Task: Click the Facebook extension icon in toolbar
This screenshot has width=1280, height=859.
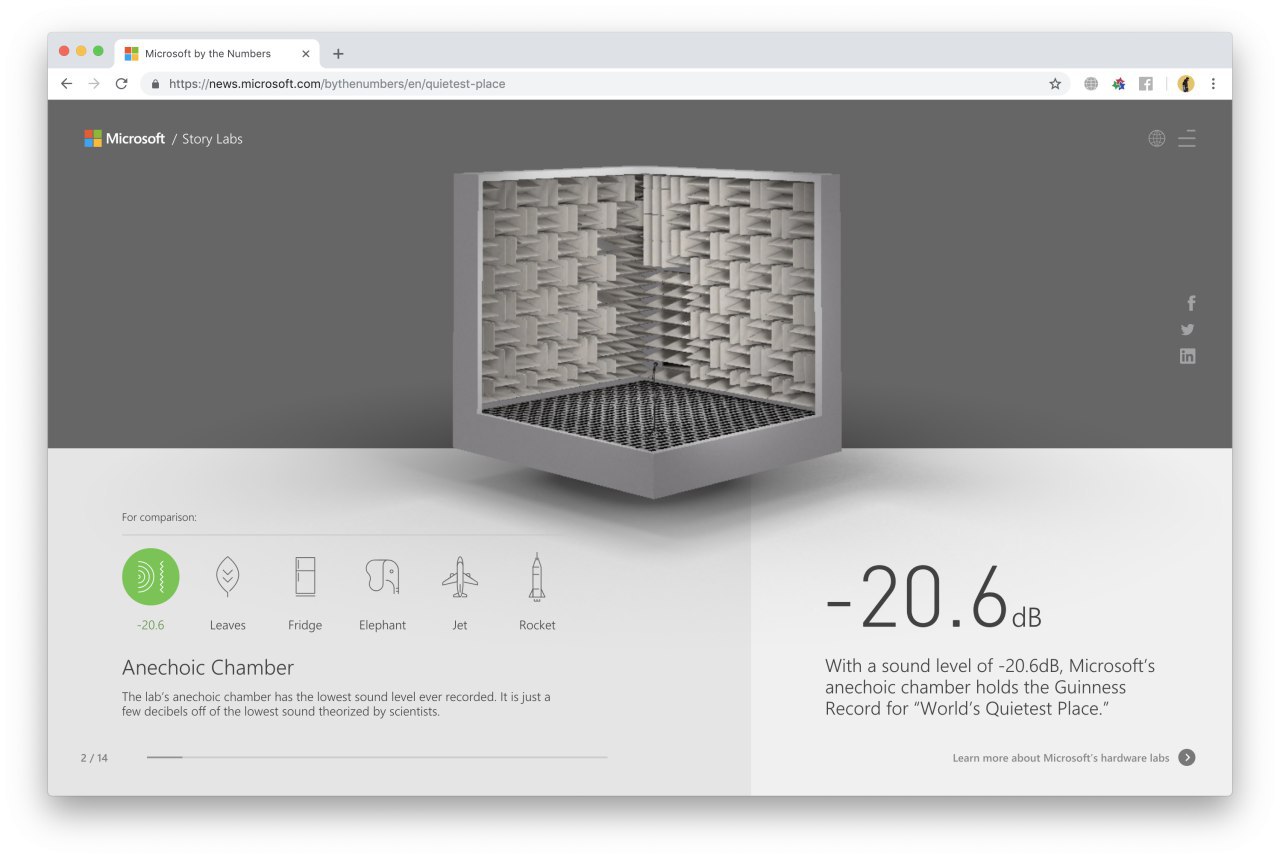Action: [1146, 84]
